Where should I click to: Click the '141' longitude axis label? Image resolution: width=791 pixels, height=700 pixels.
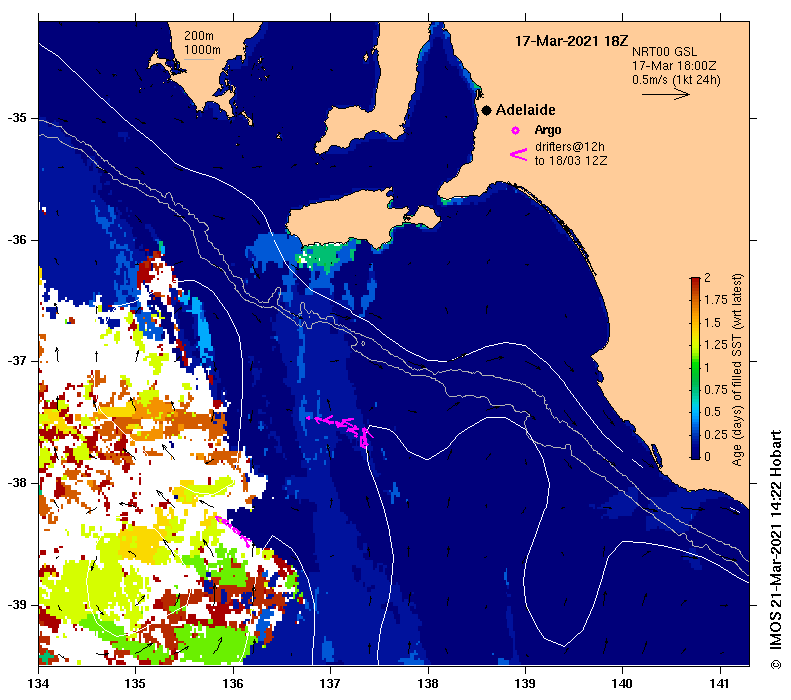720,684
